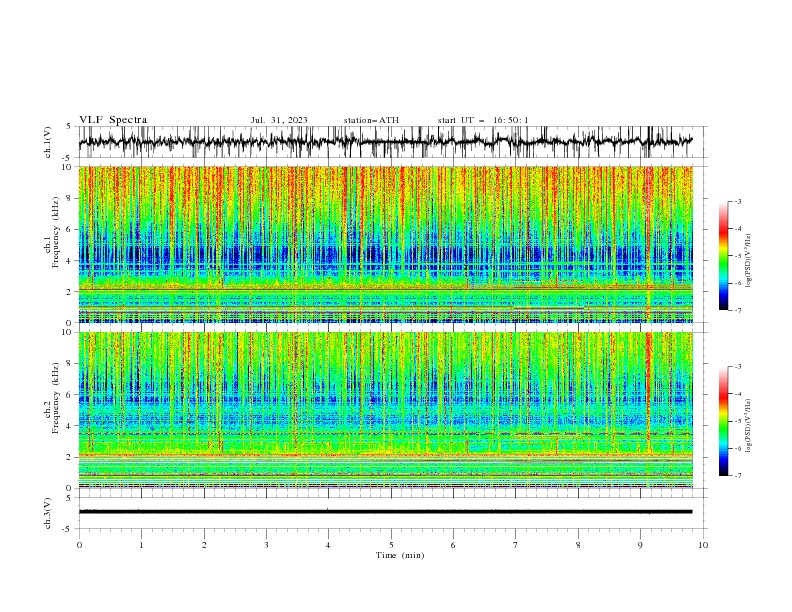Click the ch.3 voltage waveform trace

pos(386,512)
